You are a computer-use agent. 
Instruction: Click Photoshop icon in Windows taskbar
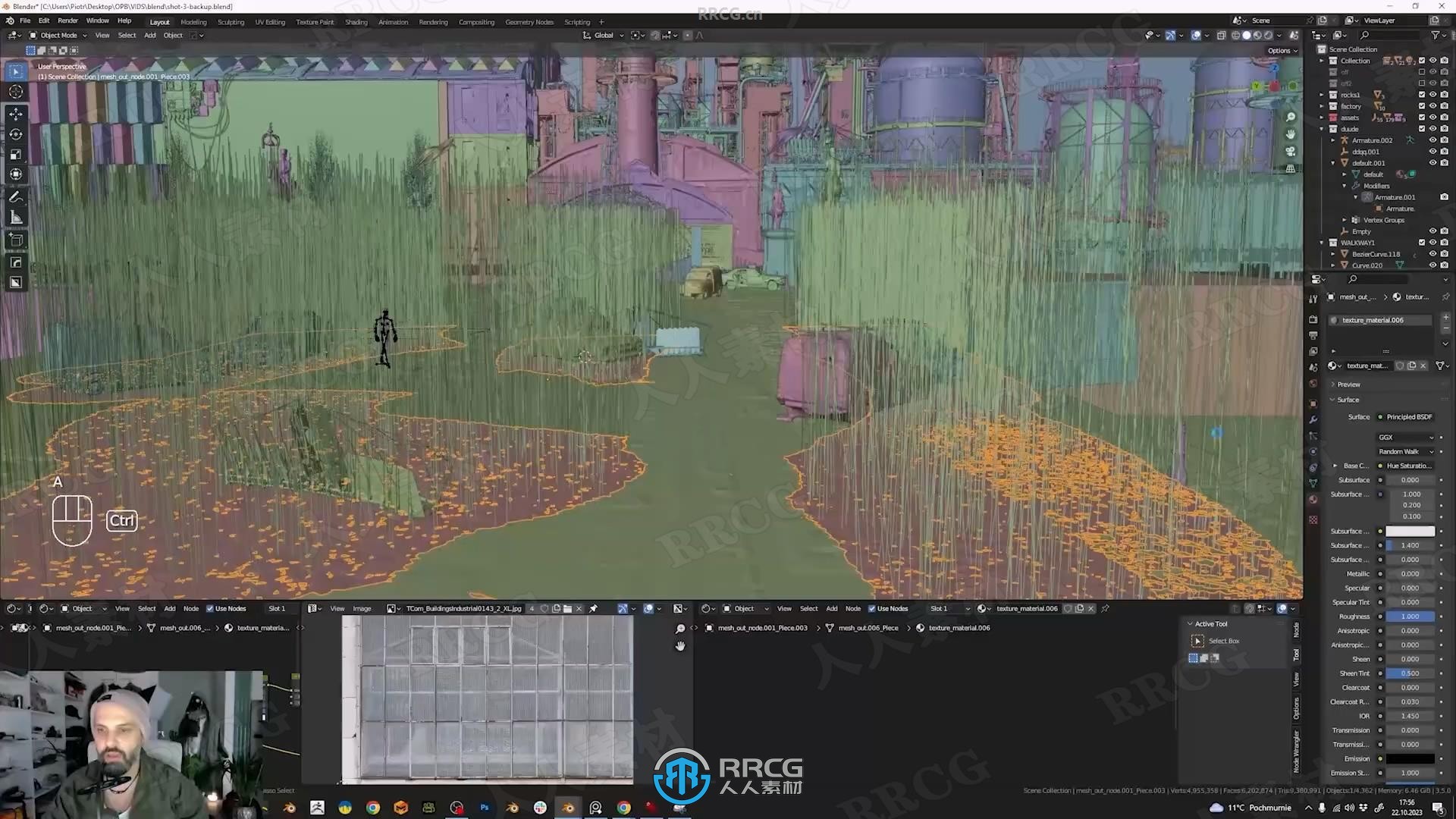tap(485, 808)
